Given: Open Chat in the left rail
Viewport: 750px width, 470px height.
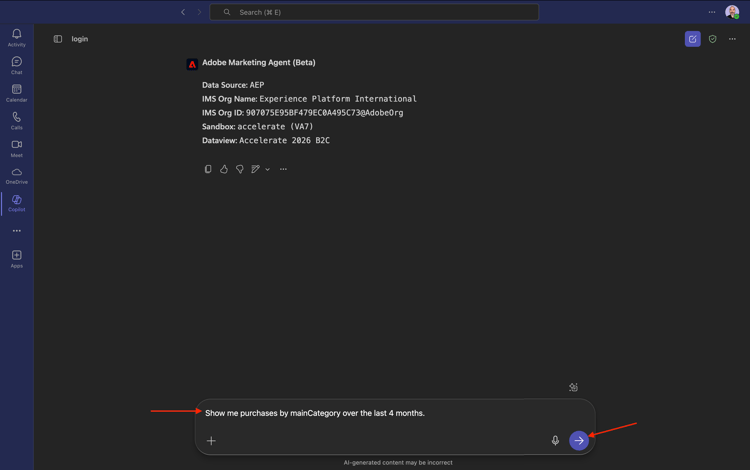Looking at the screenshot, I should (17, 65).
